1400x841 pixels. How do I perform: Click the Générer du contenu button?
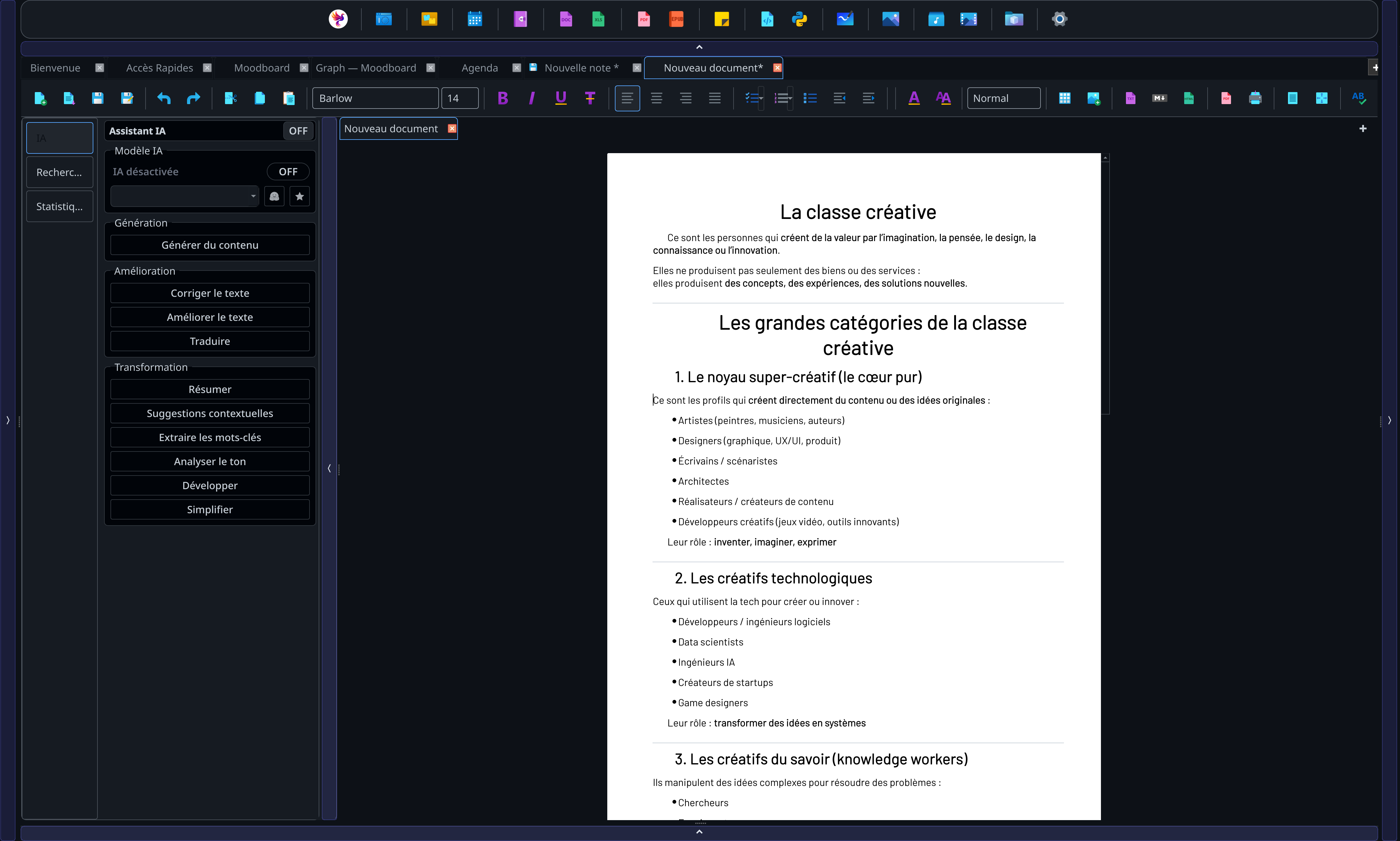pos(210,246)
